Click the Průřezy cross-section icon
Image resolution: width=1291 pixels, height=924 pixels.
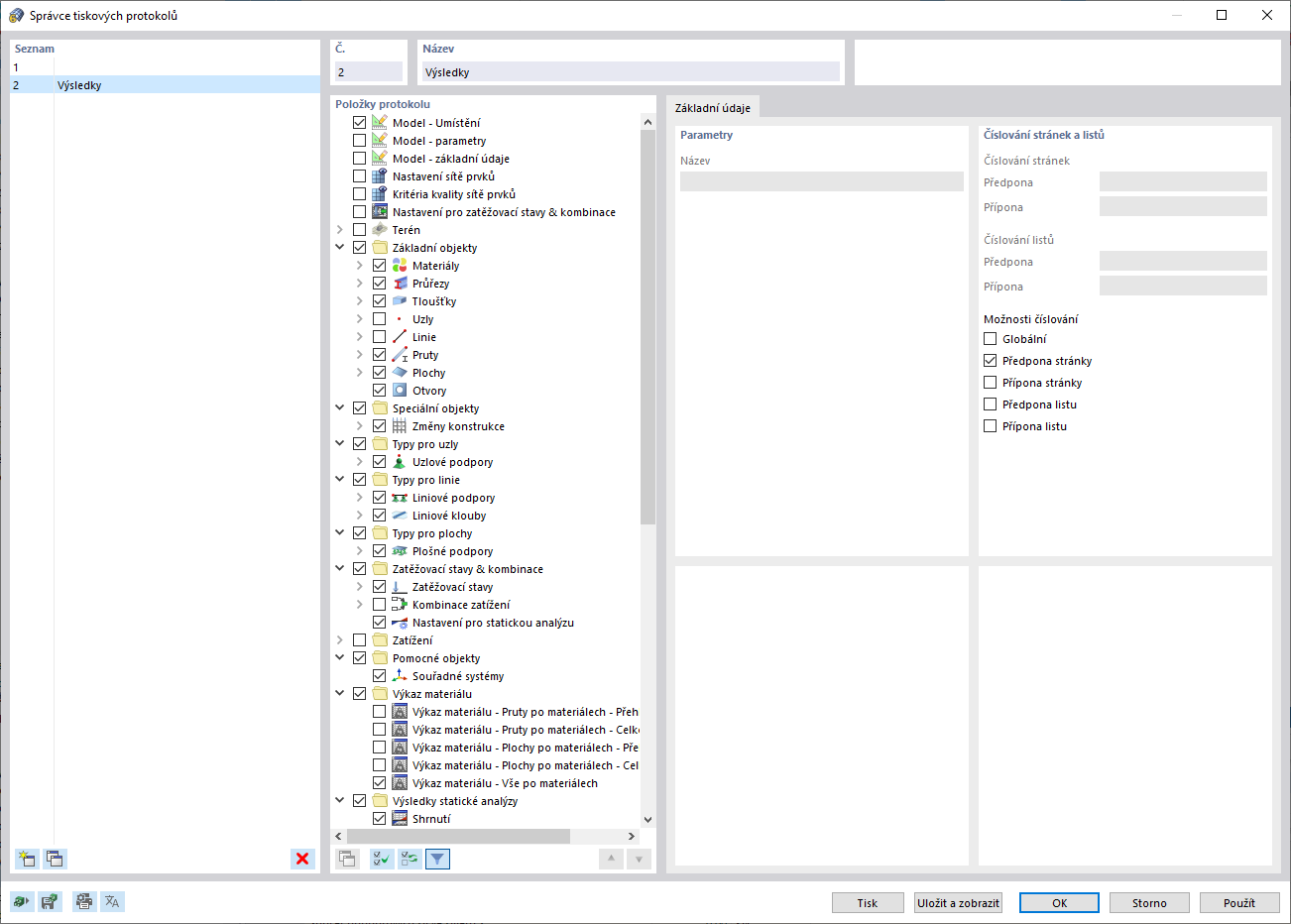[400, 284]
